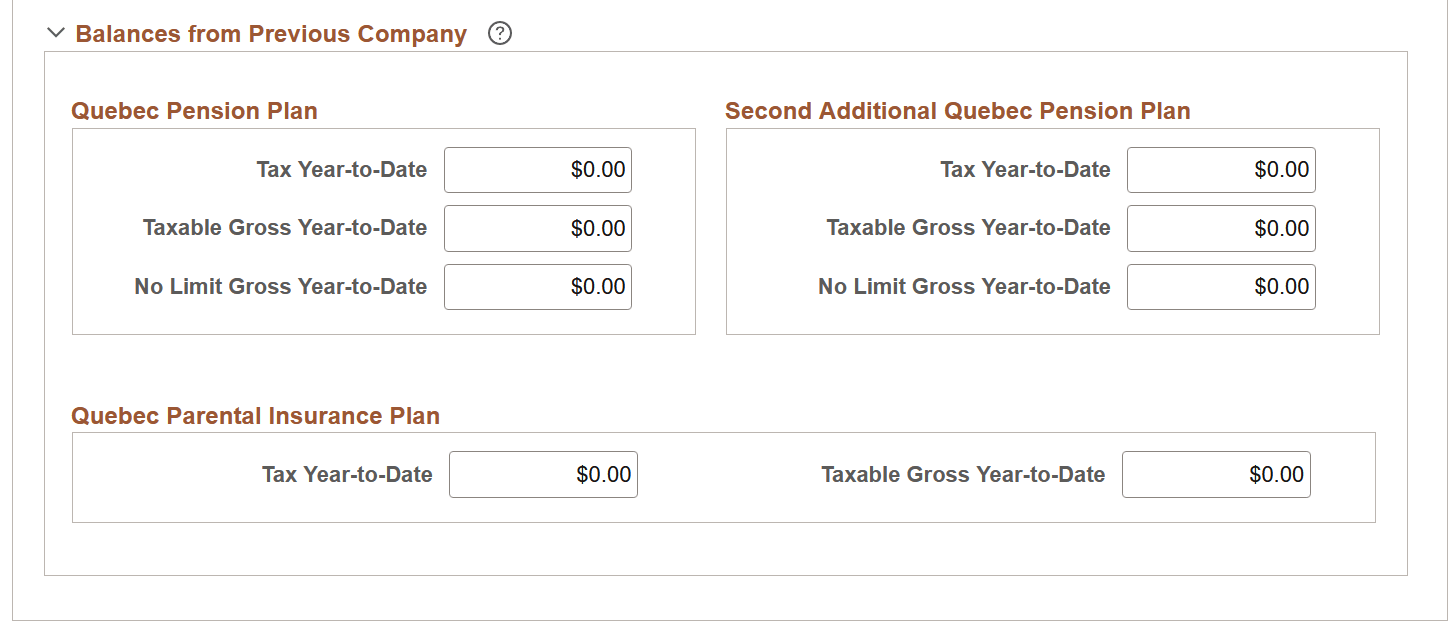Click Tax Year-to-Date under Second Additional Quebec Pension Plan
1455x627 pixels.
click(x=1221, y=169)
